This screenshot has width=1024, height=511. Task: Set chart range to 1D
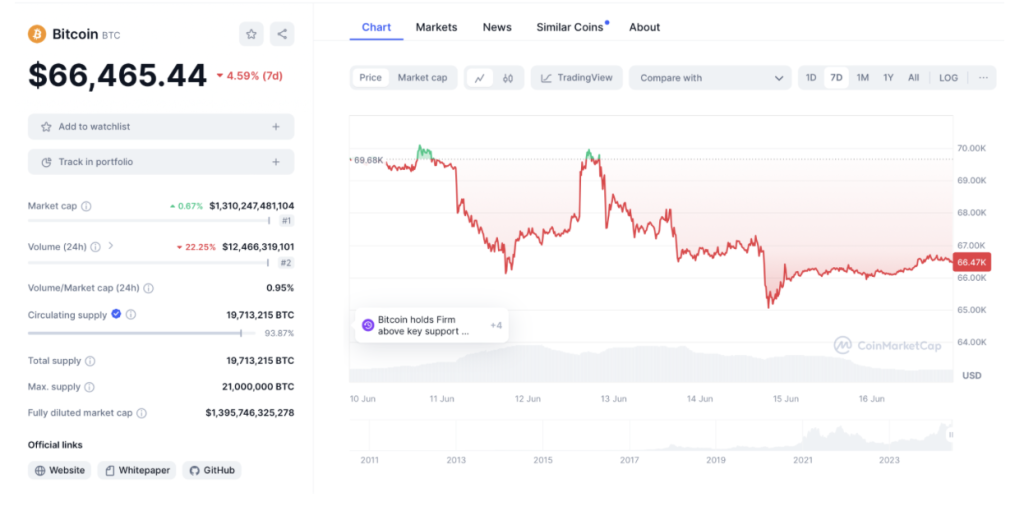(811, 78)
